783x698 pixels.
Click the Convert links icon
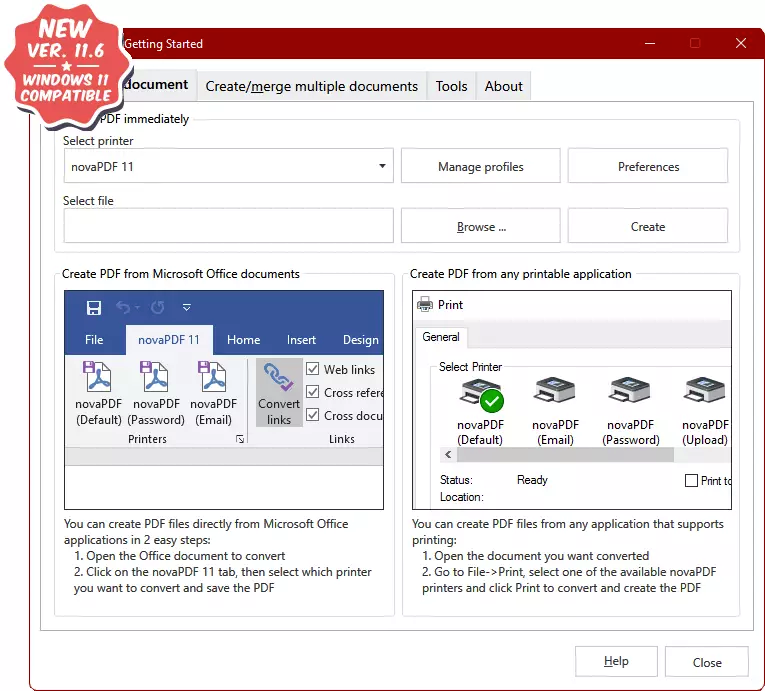[x=279, y=393]
